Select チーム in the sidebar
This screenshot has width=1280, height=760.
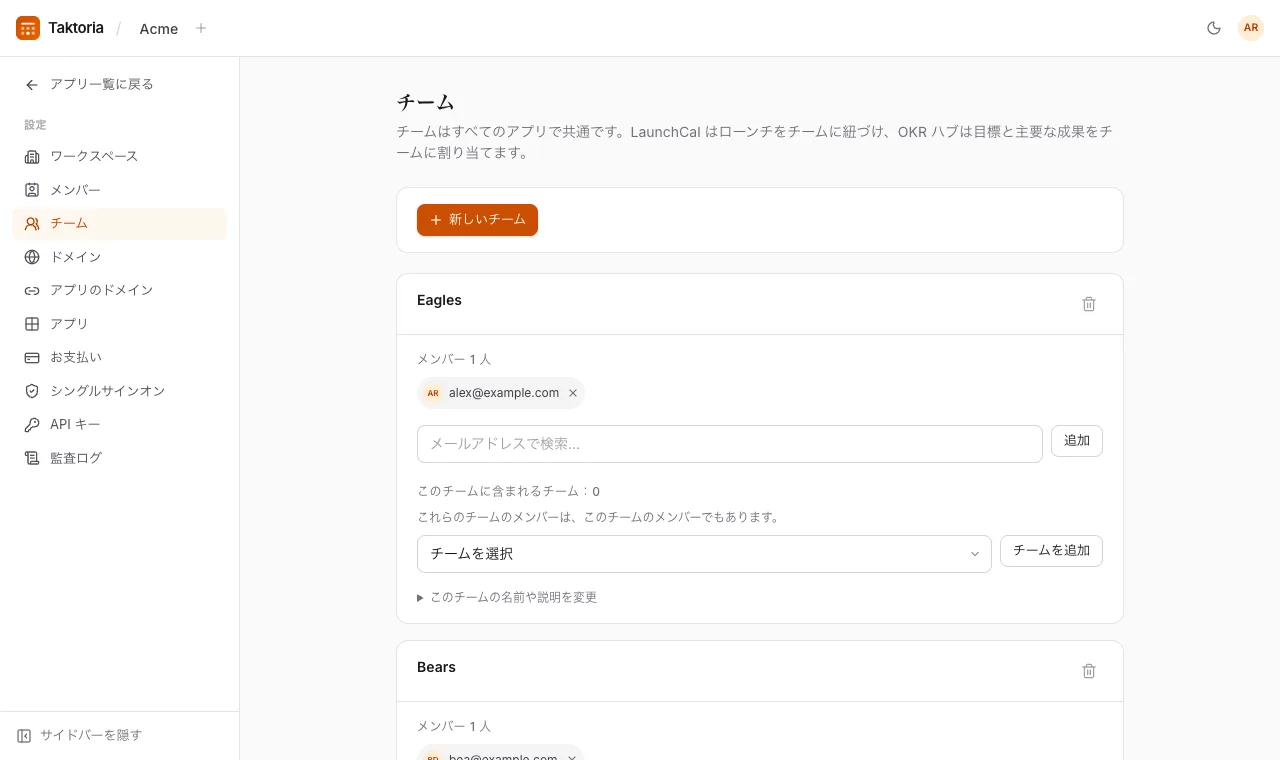click(x=119, y=224)
